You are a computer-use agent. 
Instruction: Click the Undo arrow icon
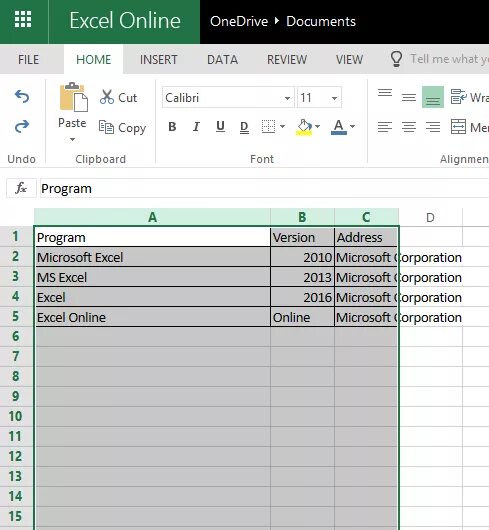tap(22, 97)
